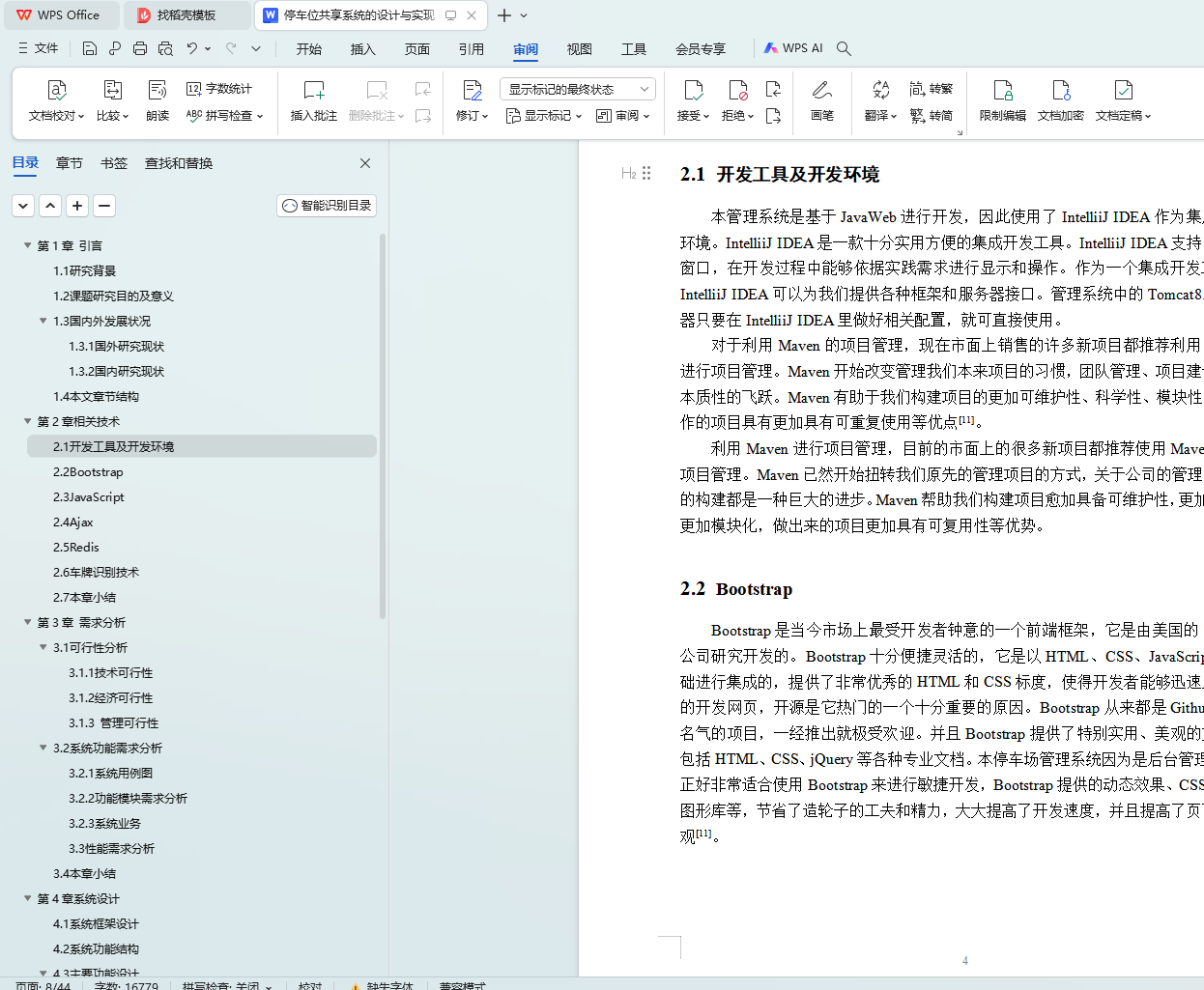This screenshot has height=990, width=1204.
Task: Convert text with 转繁 to Traditional
Action: click(932, 89)
